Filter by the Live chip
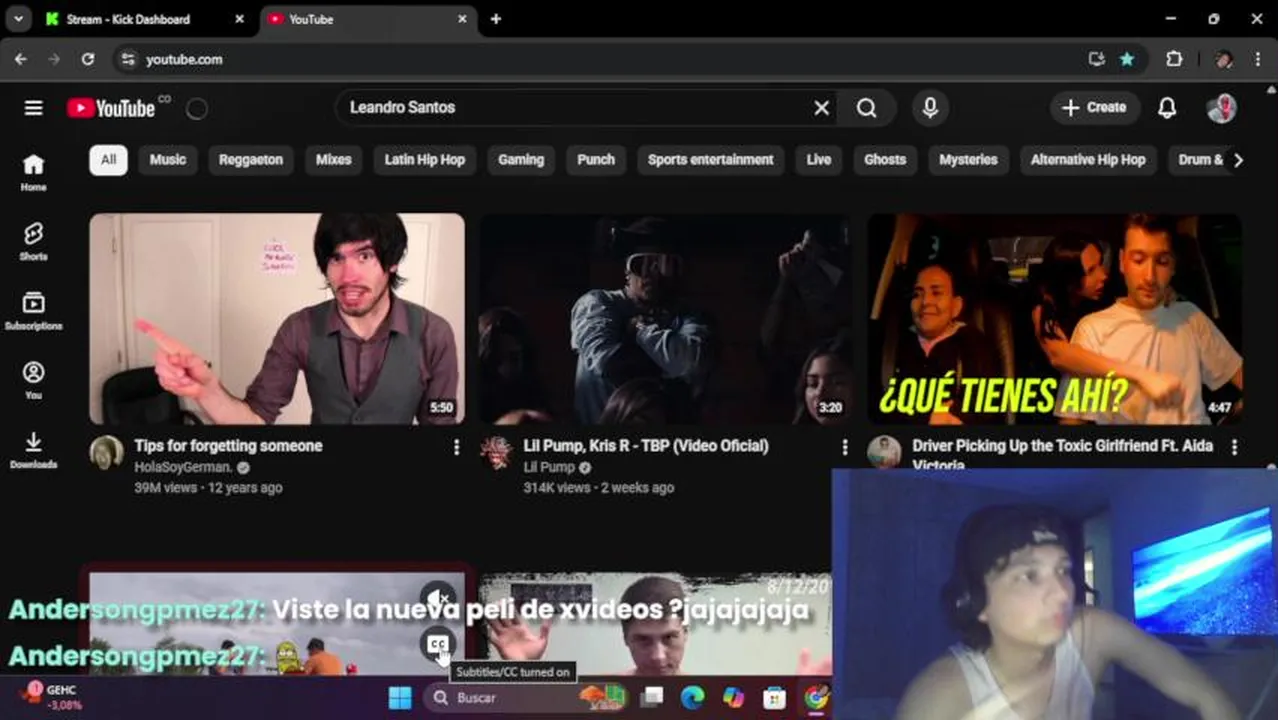Viewport: 1278px width, 720px height. [819, 160]
